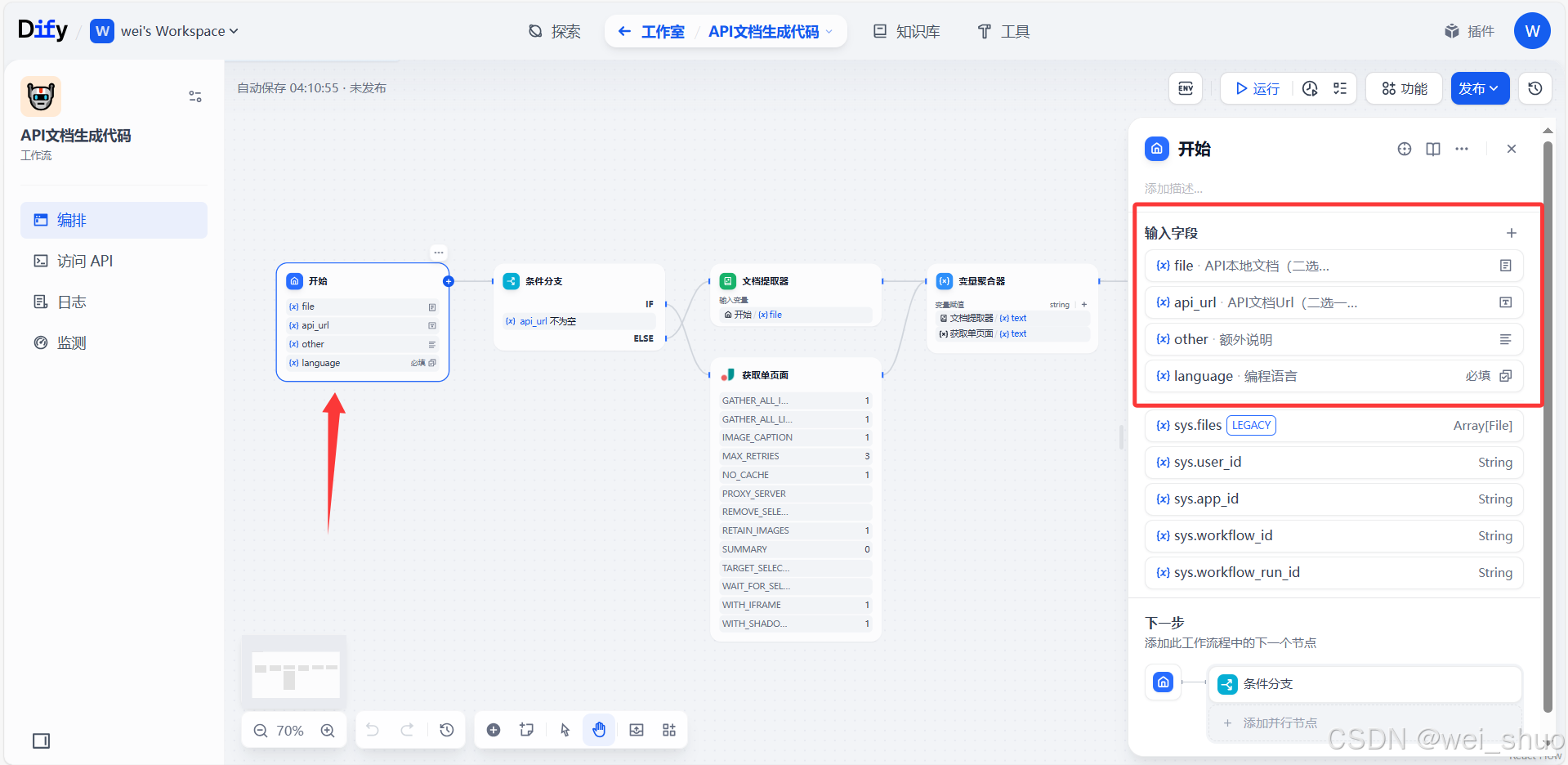Viewport: 1568px width, 765px height.
Task: Open the checklist icon in the top toolbar
Action: (x=1339, y=88)
